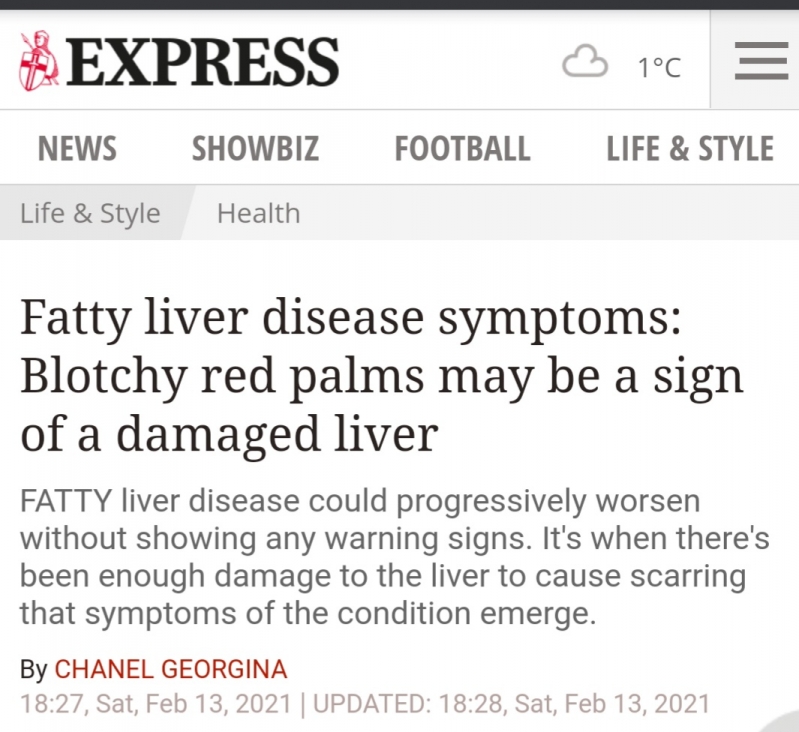Click the EXPRESS wordmark to go home
799x732 pixels.
pos(202,62)
